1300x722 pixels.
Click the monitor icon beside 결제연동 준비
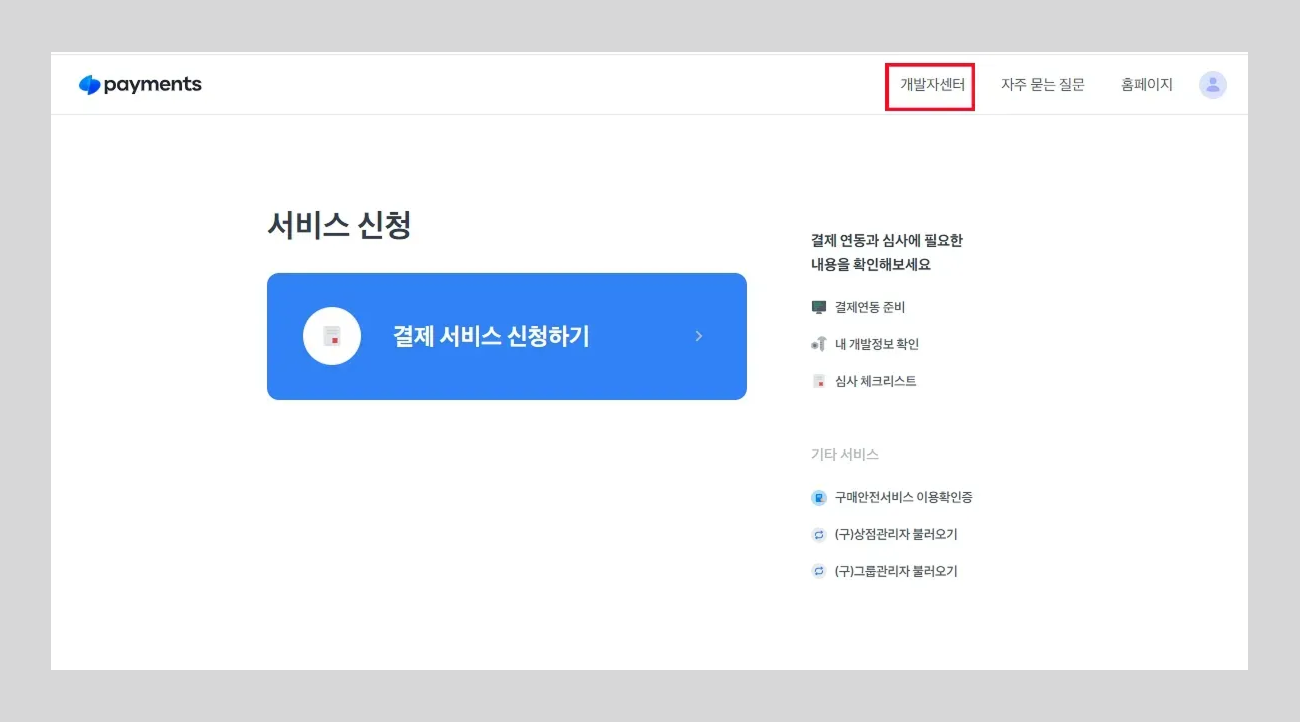819,307
